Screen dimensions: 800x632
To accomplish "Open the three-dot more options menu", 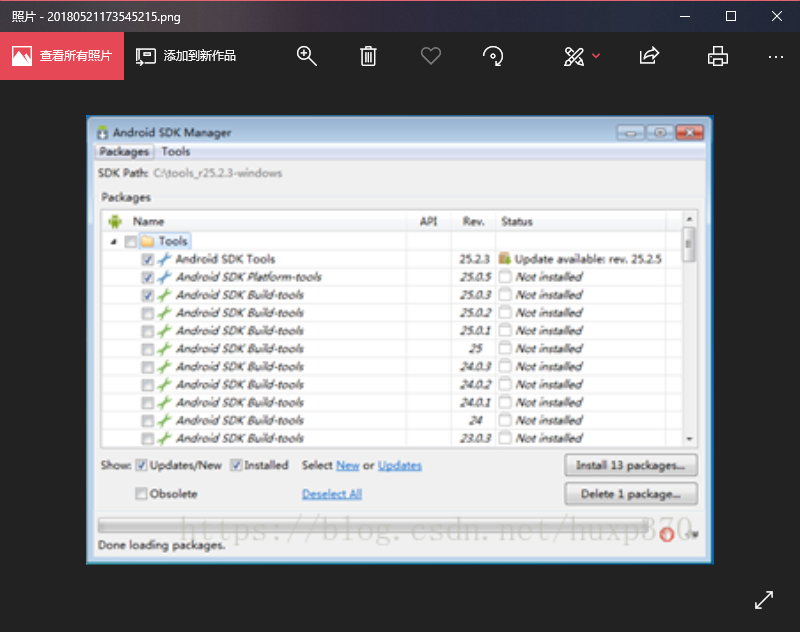I will point(776,57).
